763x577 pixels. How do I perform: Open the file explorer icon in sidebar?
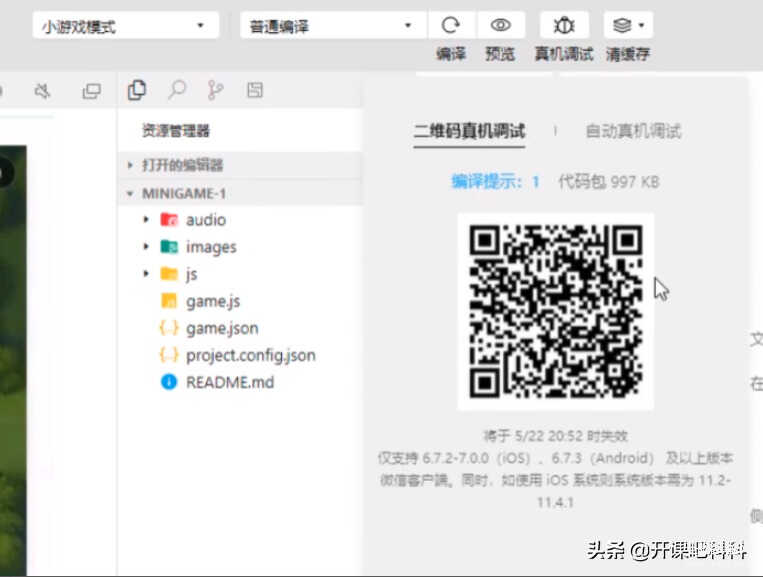137,90
